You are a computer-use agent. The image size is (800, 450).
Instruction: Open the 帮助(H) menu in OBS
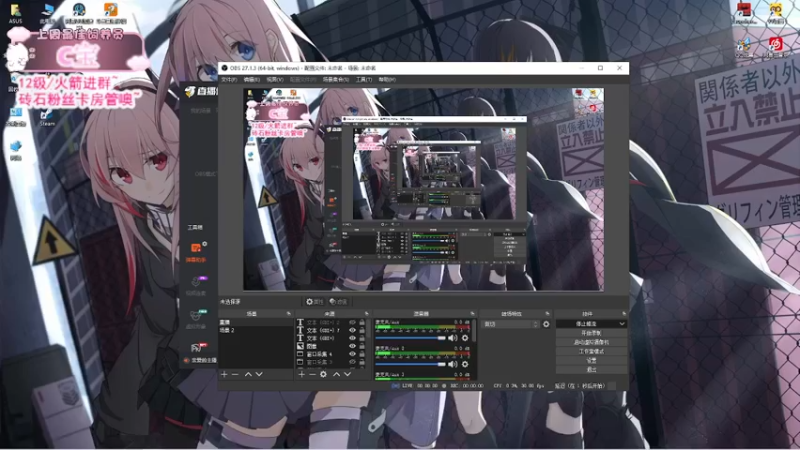(x=387, y=80)
